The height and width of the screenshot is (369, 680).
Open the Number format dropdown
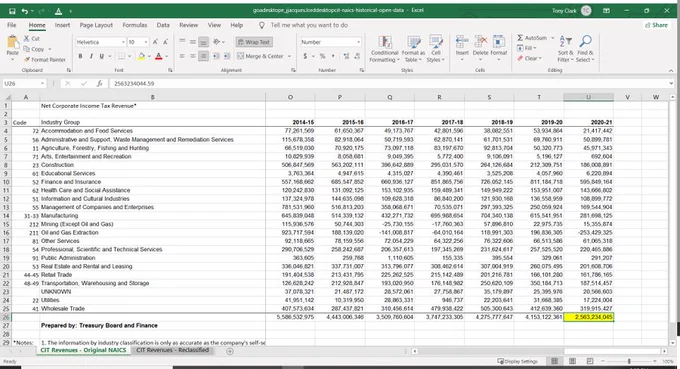click(x=359, y=42)
